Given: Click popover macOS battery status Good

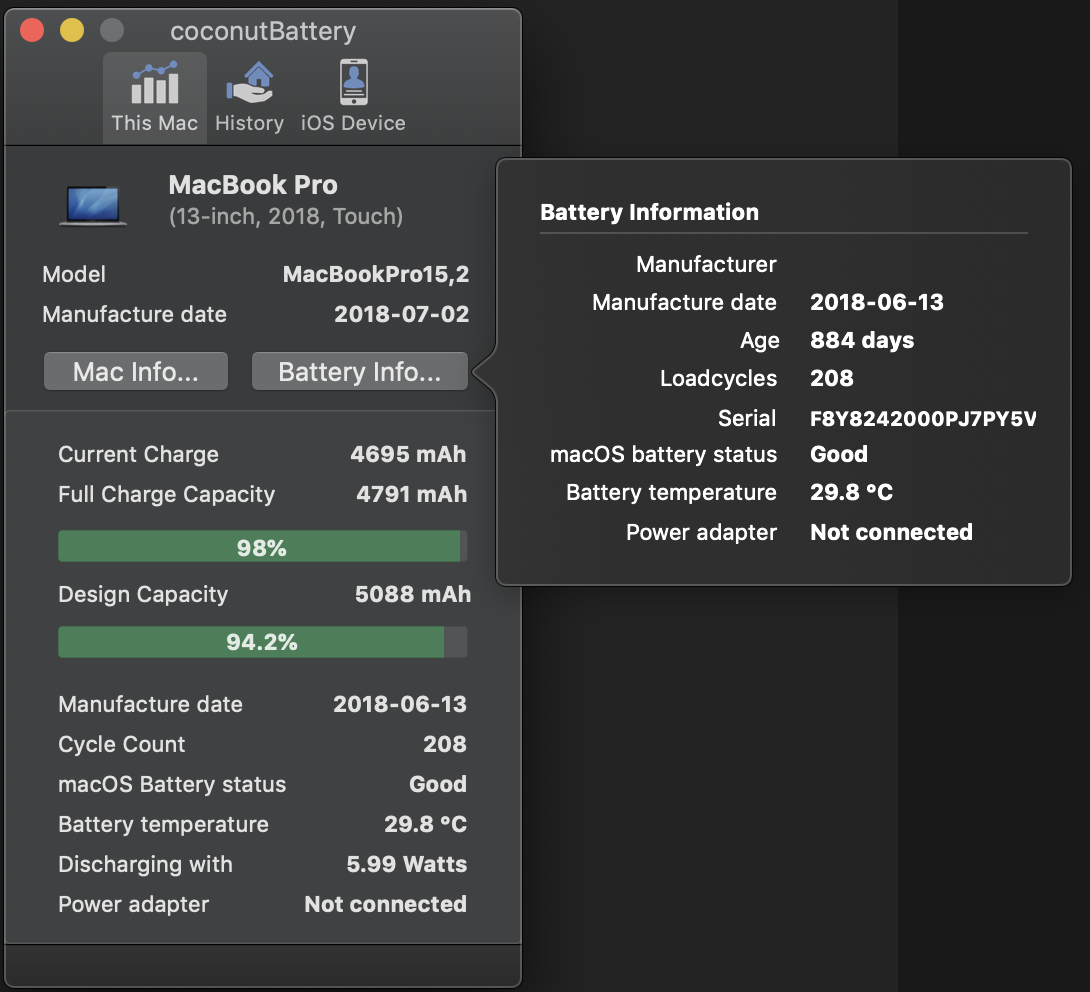Looking at the screenshot, I should coord(839,454).
